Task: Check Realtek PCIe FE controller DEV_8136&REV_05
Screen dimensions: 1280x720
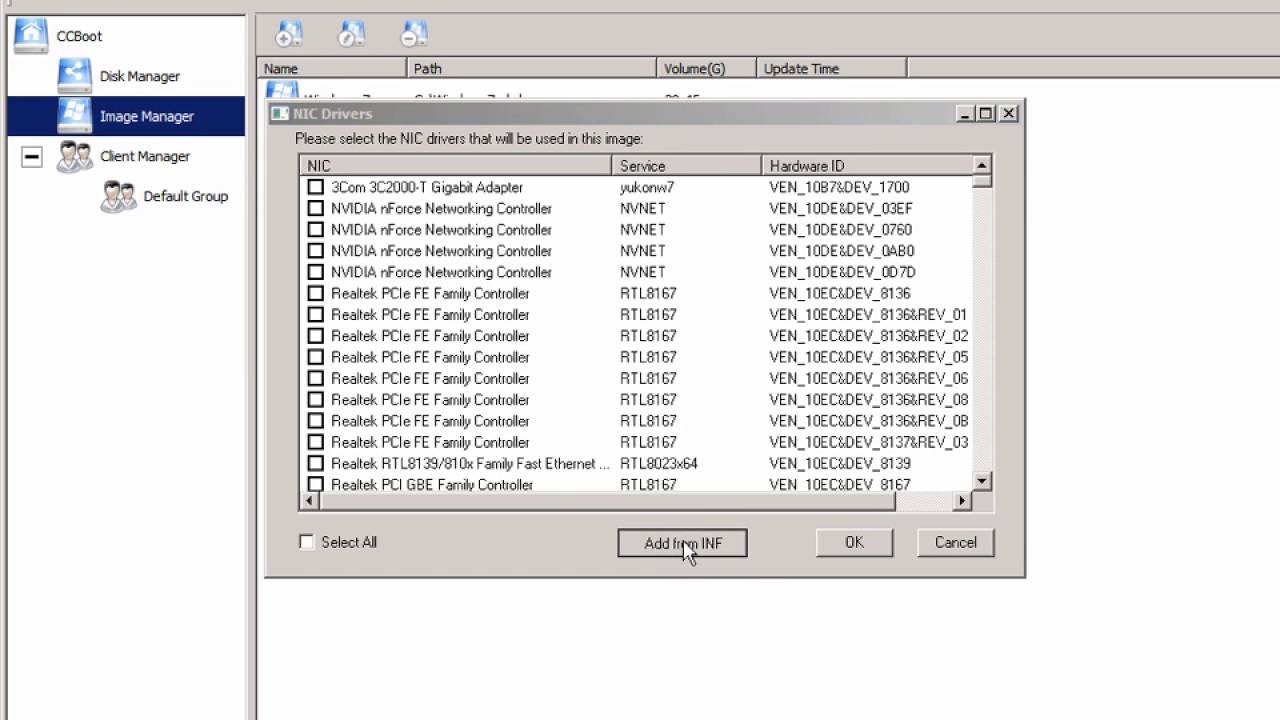Action: [316, 357]
